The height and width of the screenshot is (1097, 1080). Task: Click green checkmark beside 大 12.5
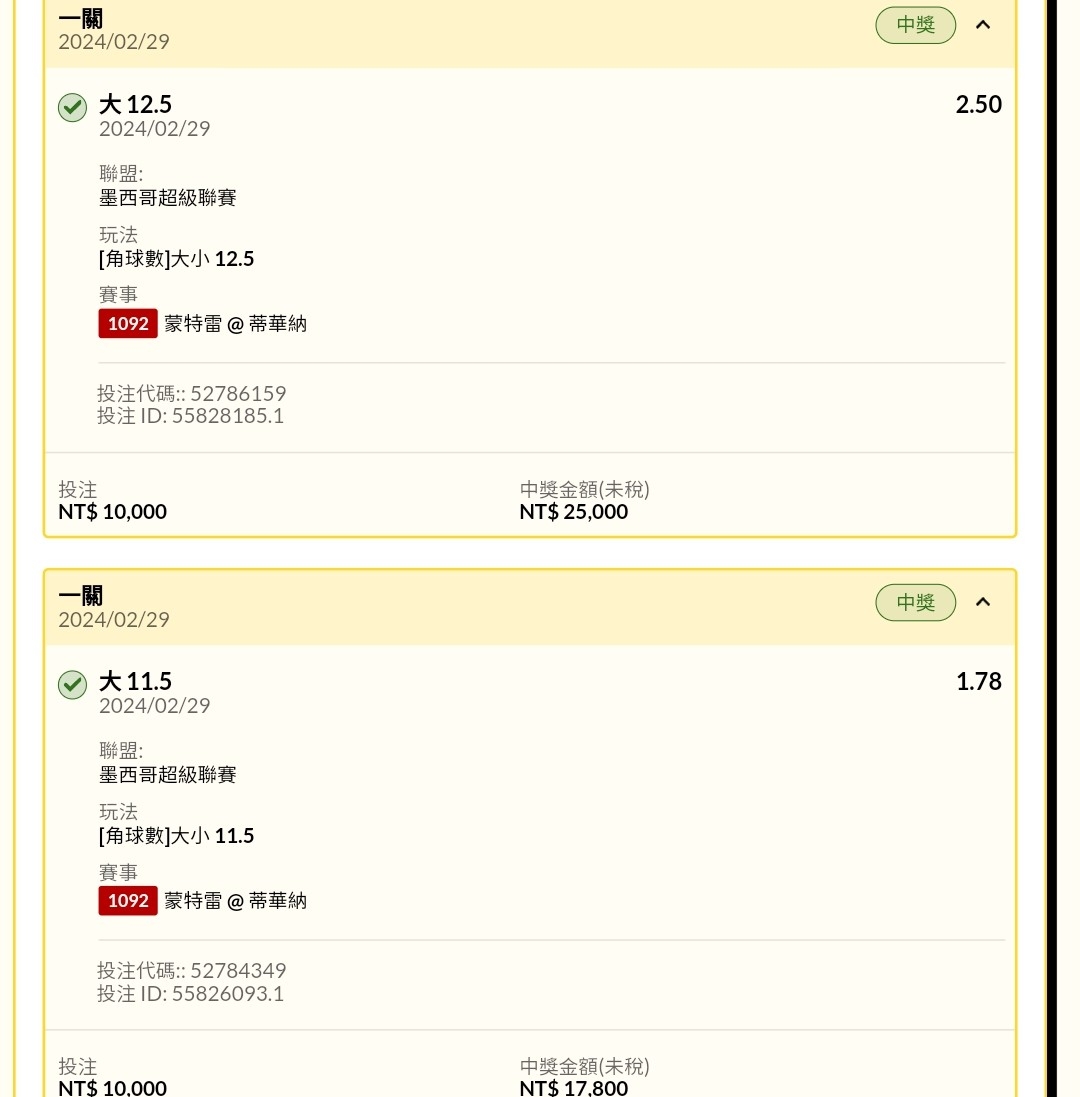pyautogui.click(x=72, y=107)
